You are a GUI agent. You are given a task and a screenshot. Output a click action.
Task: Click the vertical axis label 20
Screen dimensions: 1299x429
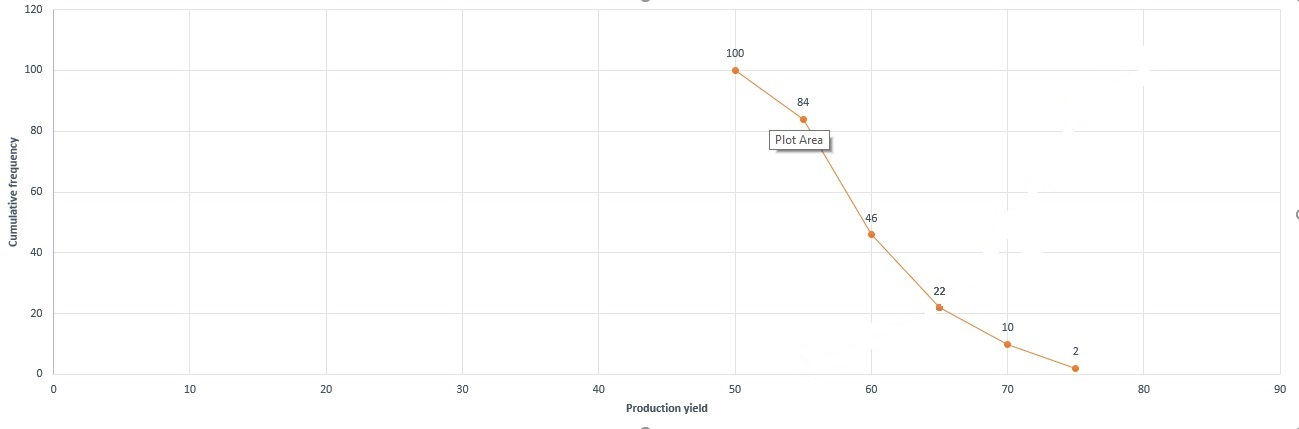[36, 313]
